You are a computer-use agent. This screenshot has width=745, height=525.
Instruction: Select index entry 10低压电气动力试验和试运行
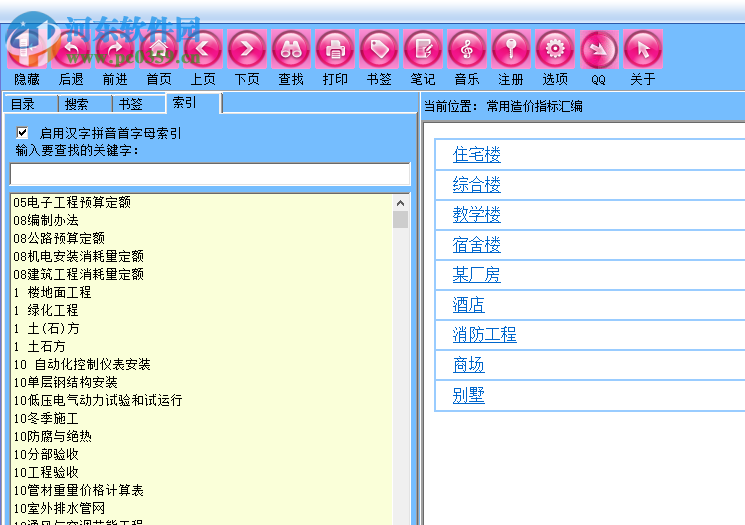tap(98, 401)
